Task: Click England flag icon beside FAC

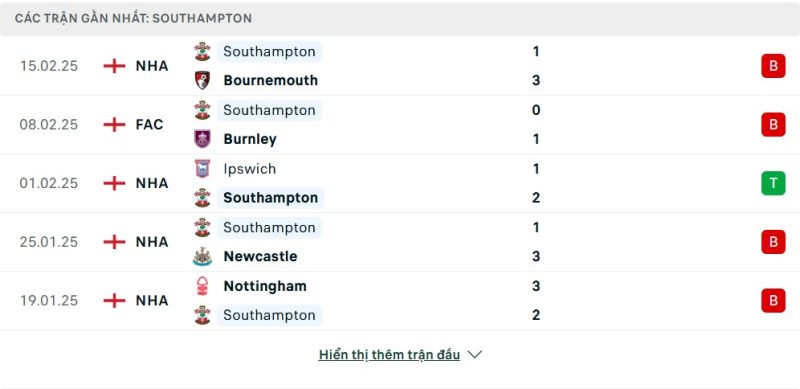Action: pos(114,125)
